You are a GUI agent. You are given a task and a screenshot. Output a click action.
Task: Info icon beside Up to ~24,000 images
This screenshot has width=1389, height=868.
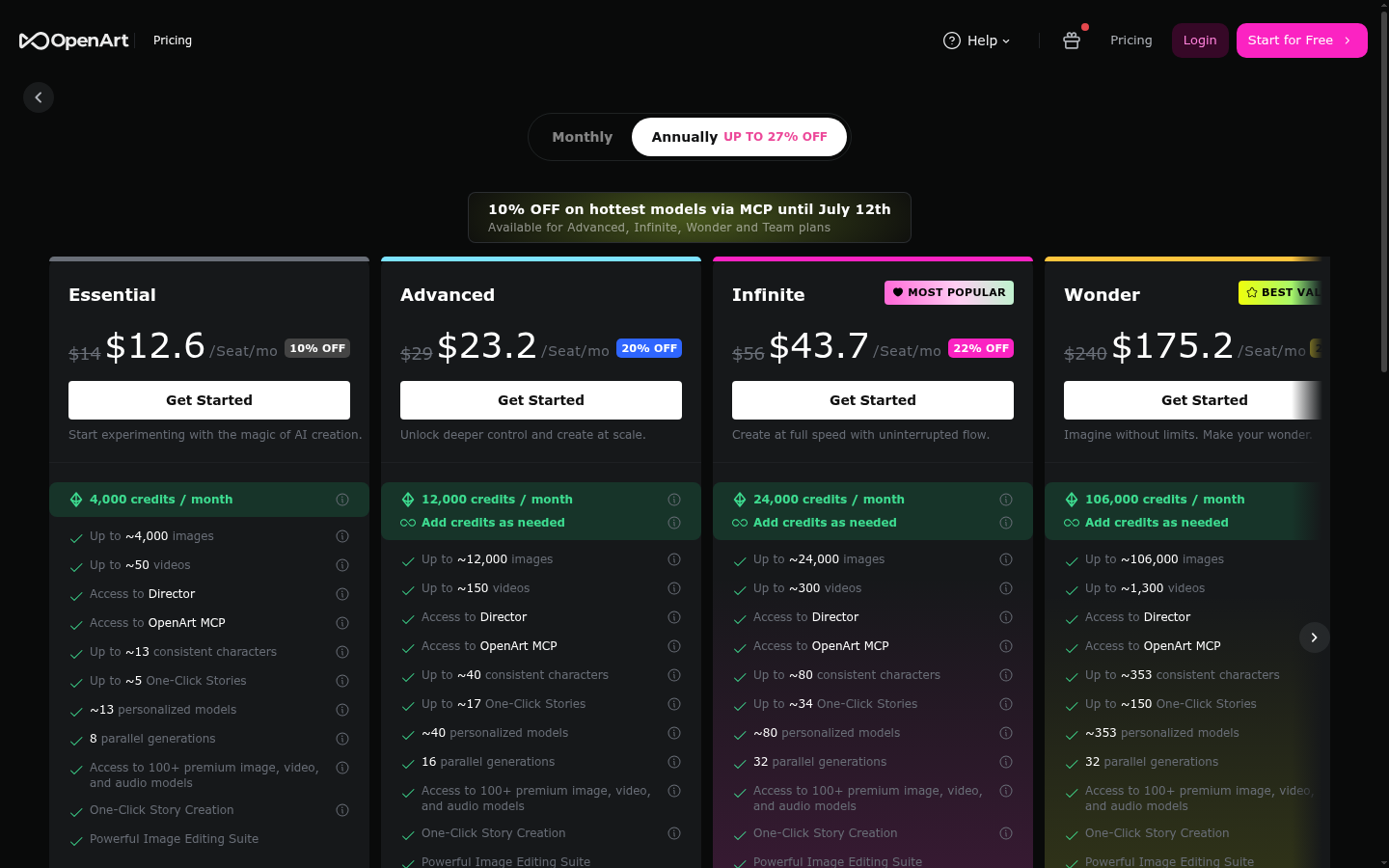click(x=1006, y=559)
